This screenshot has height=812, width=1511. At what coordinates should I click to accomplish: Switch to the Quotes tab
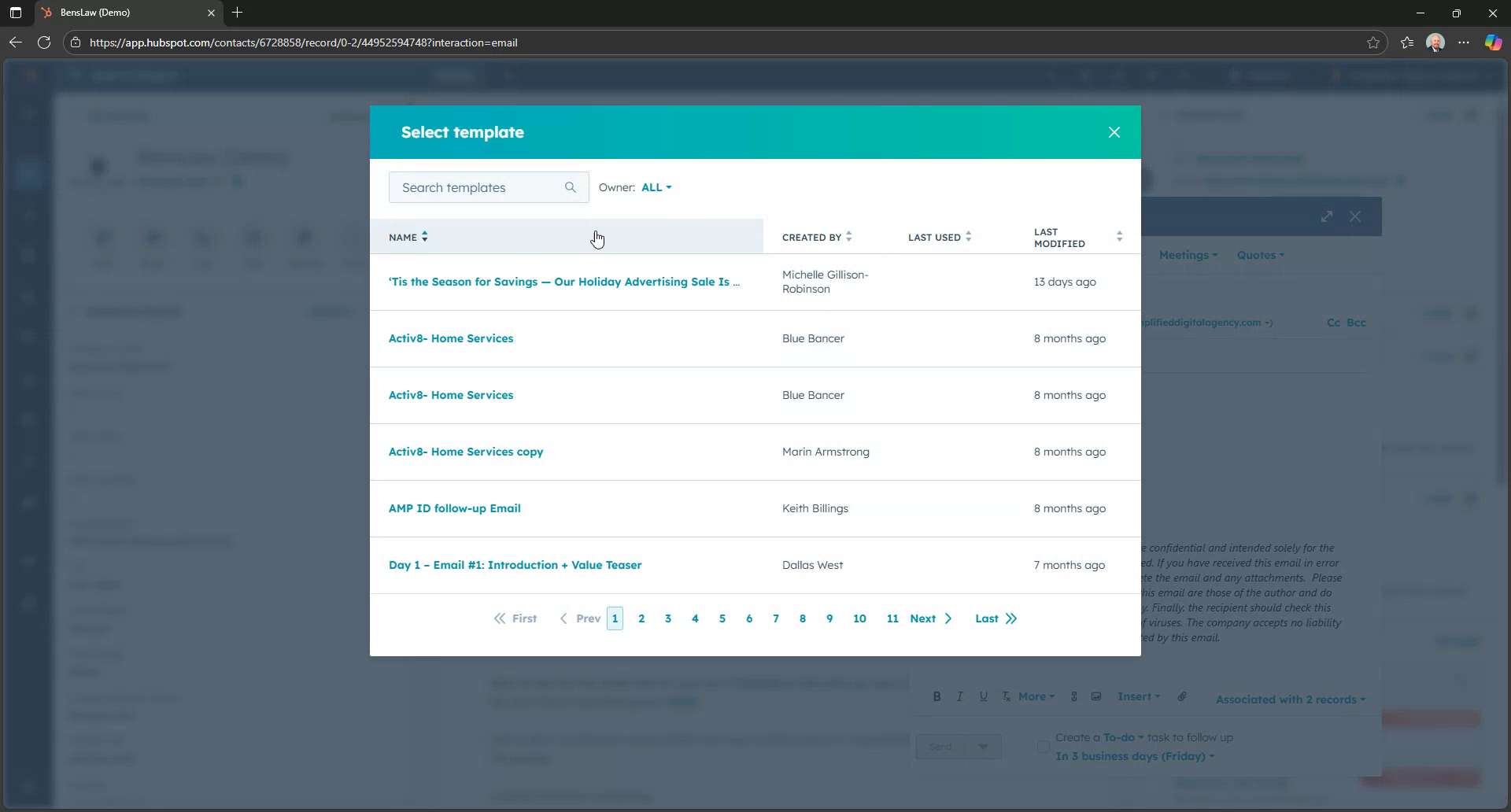pyautogui.click(x=1258, y=255)
